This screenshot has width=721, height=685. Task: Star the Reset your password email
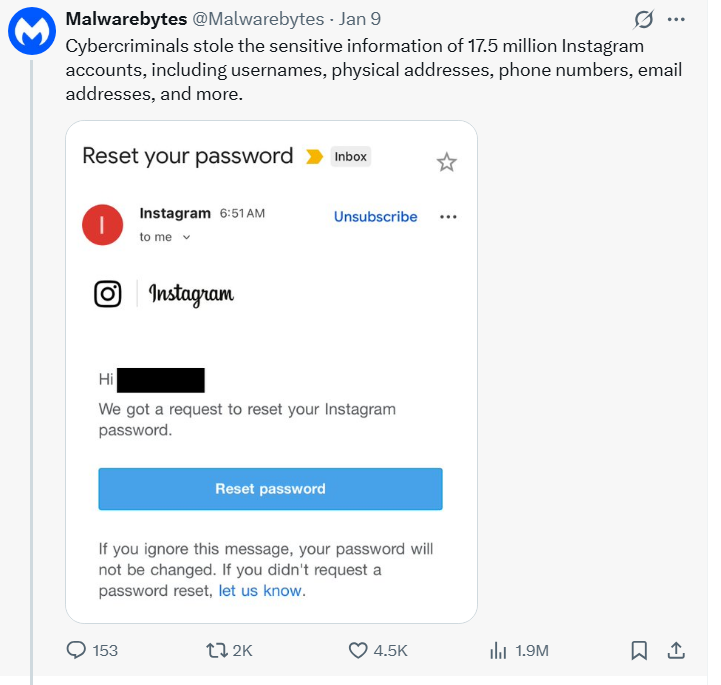click(x=447, y=162)
